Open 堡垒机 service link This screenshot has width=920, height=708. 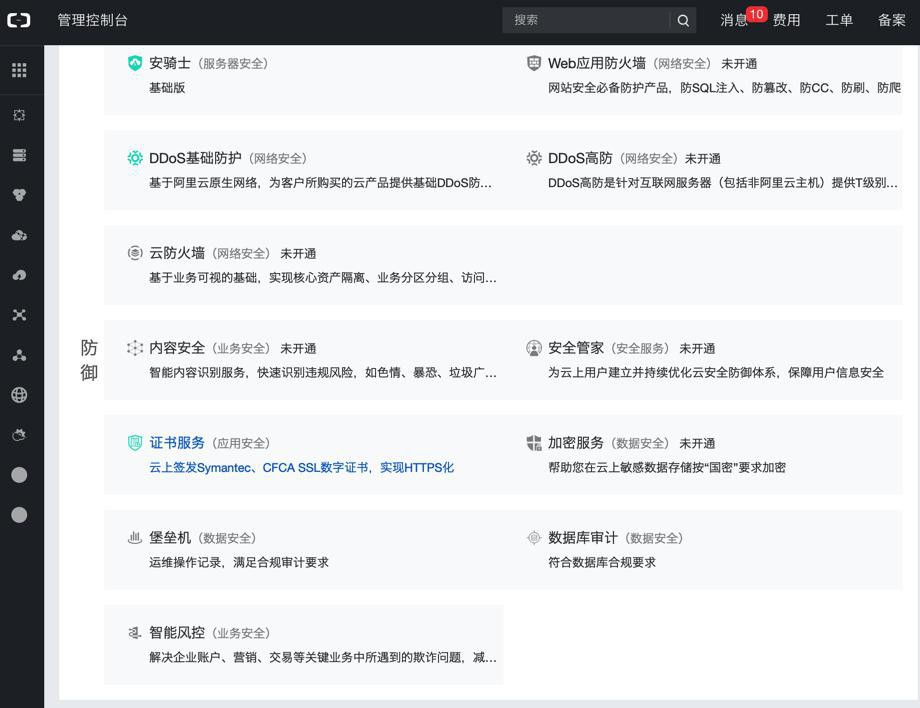[x=170, y=537]
